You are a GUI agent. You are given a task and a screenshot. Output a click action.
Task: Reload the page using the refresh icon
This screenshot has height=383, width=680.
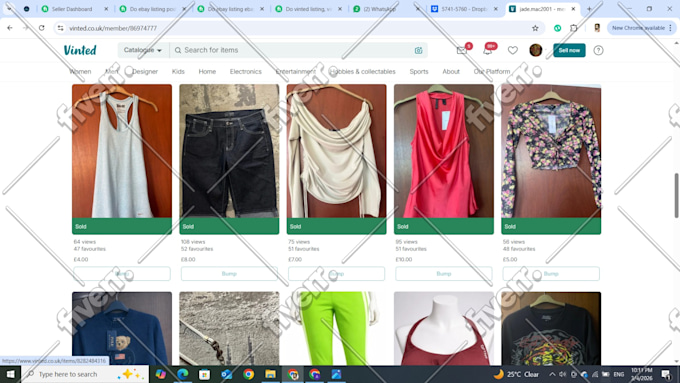coord(42,28)
